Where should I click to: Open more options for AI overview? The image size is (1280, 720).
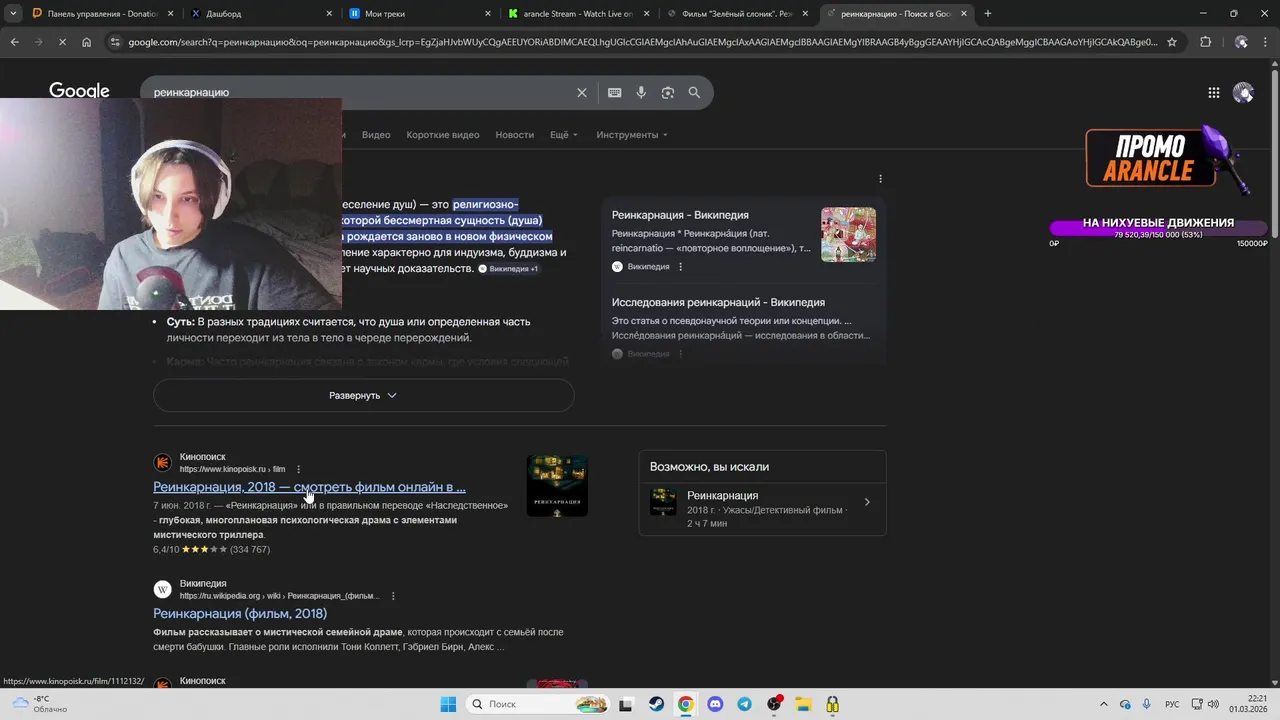pyautogui.click(x=880, y=179)
